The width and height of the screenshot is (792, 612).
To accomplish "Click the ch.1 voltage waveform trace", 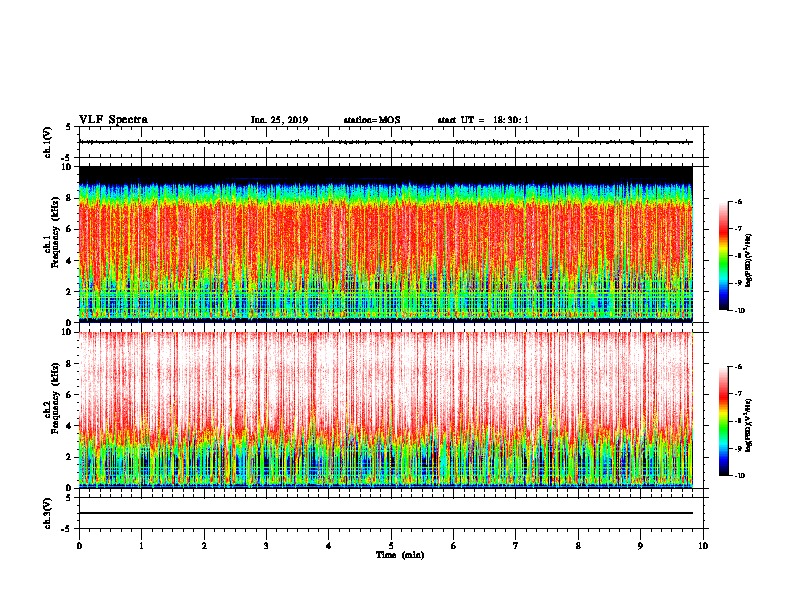I will [x=386, y=142].
